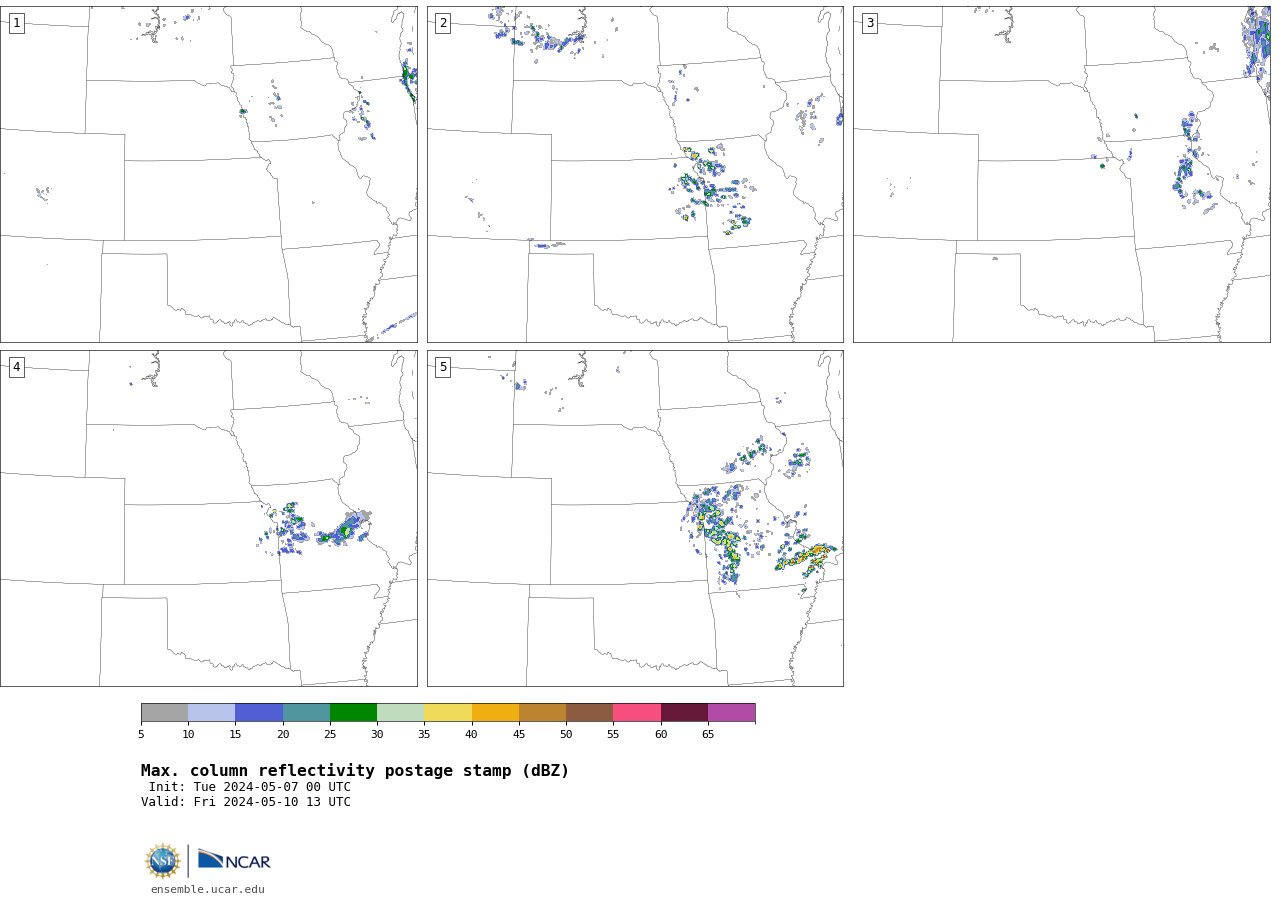
Task: Click the Max. column reflectivity title
Action: pyautogui.click(x=355, y=771)
